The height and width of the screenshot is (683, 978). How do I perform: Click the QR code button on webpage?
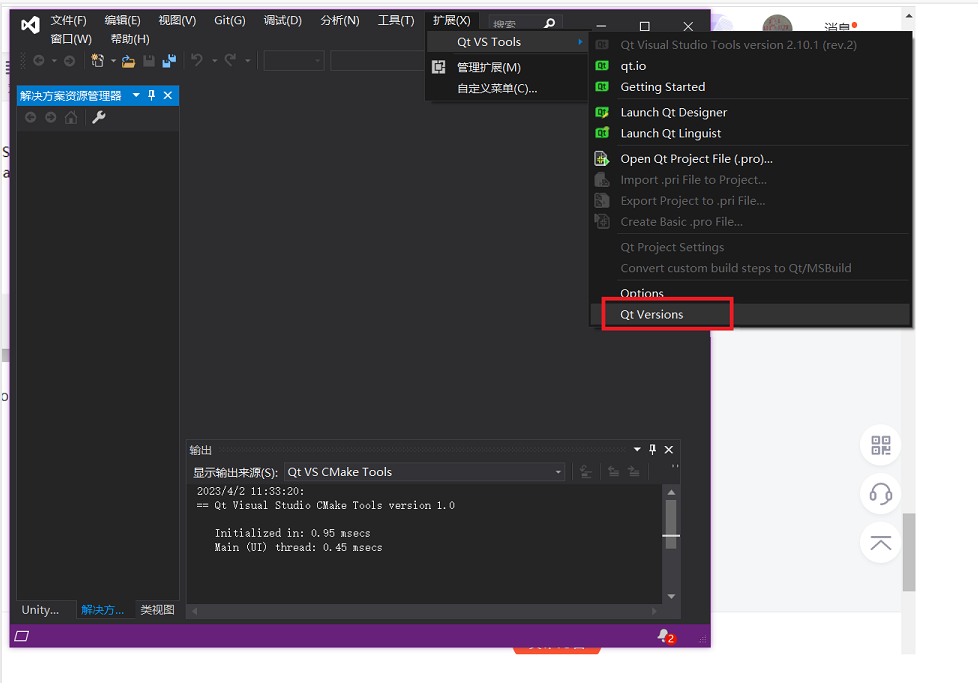point(881,445)
